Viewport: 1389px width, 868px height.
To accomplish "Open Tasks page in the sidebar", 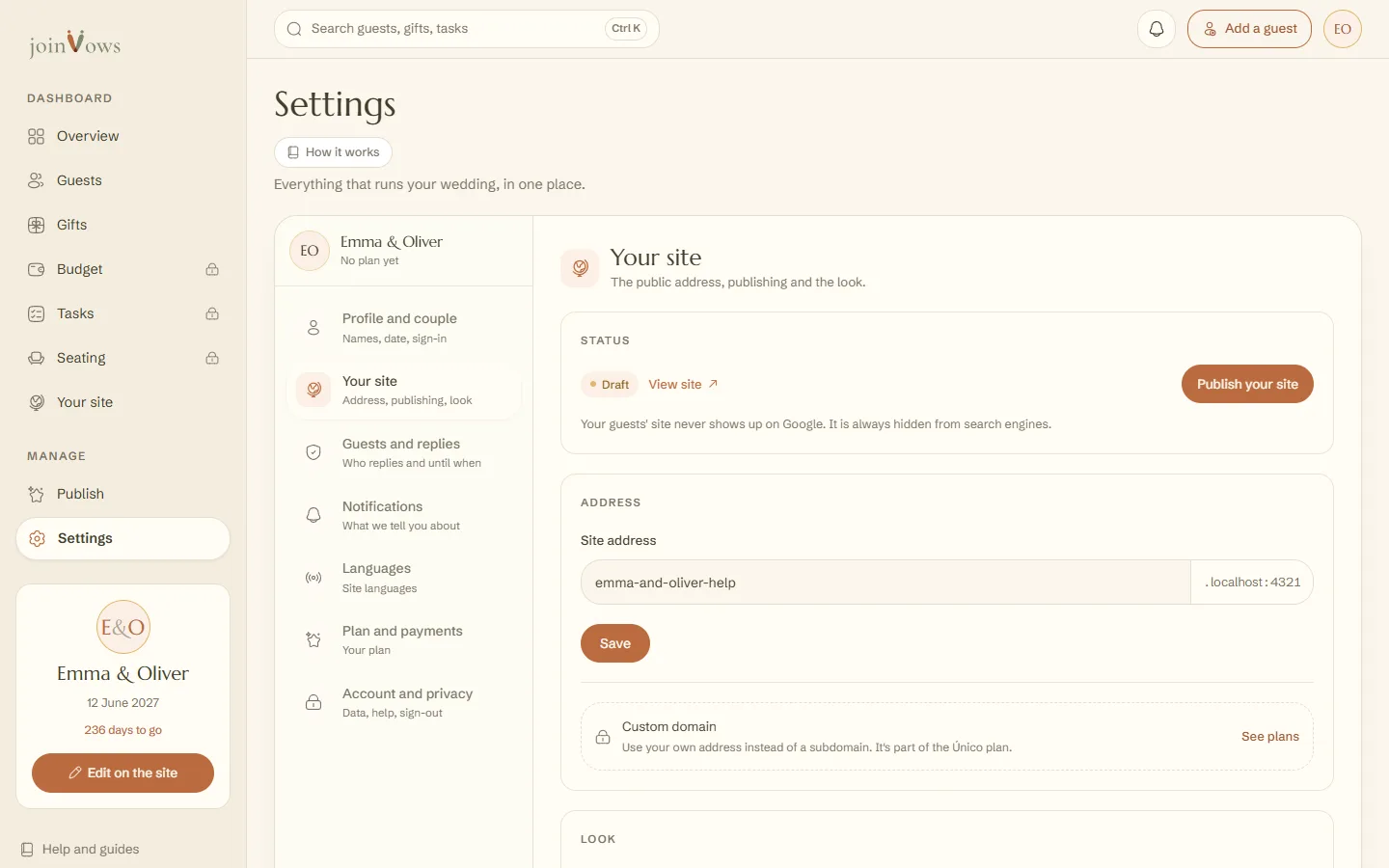I will (123, 313).
